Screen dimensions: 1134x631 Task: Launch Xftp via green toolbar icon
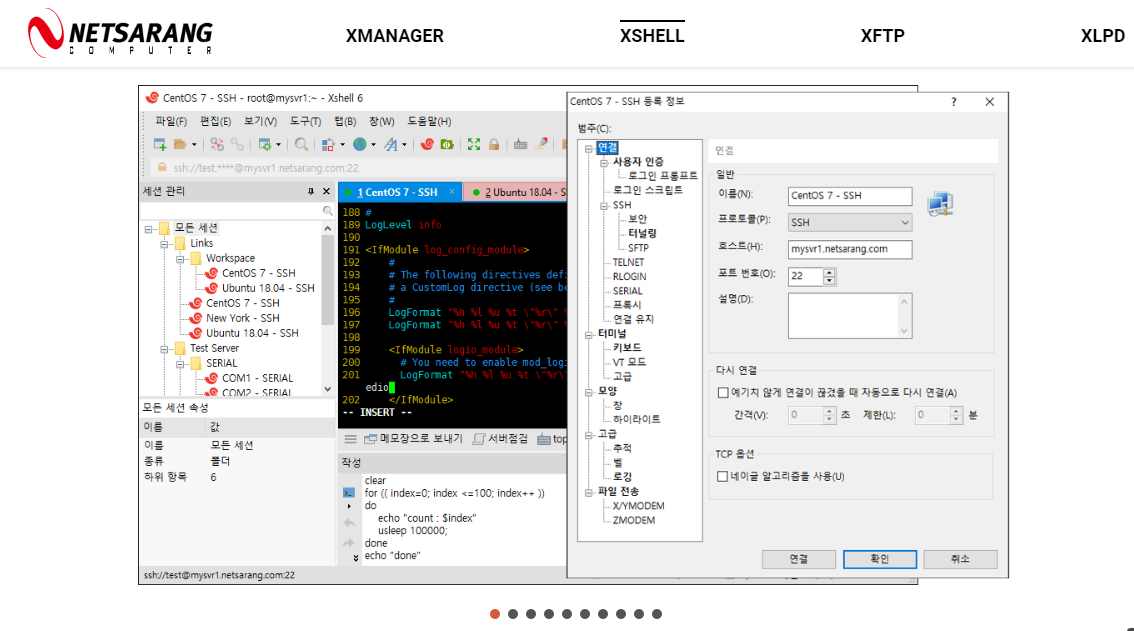click(x=447, y=145)
